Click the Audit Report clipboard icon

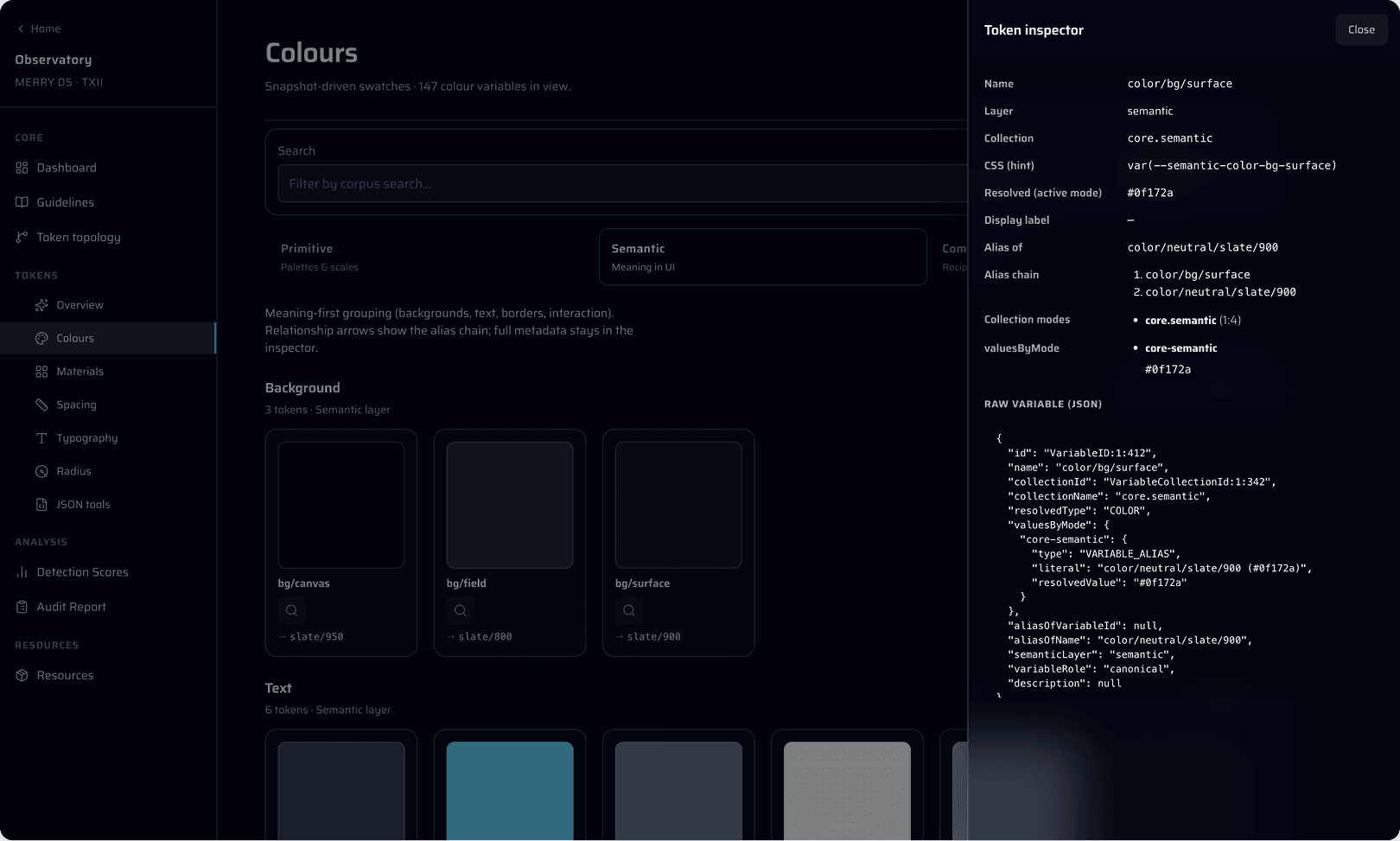point(22,607)
